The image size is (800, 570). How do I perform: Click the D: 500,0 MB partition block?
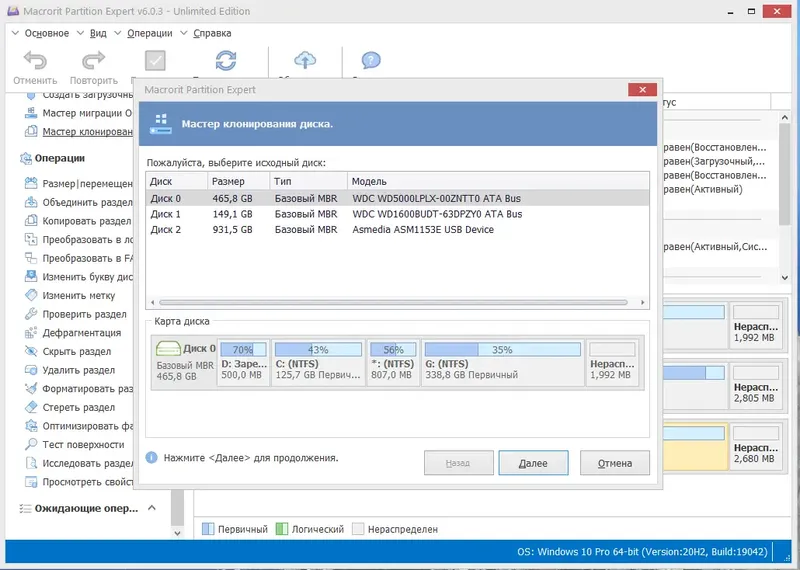coord(244,362)
